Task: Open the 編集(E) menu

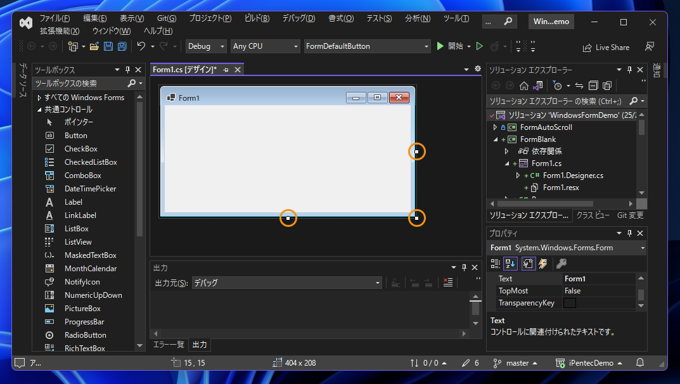Action: click(x=95, y=18)
